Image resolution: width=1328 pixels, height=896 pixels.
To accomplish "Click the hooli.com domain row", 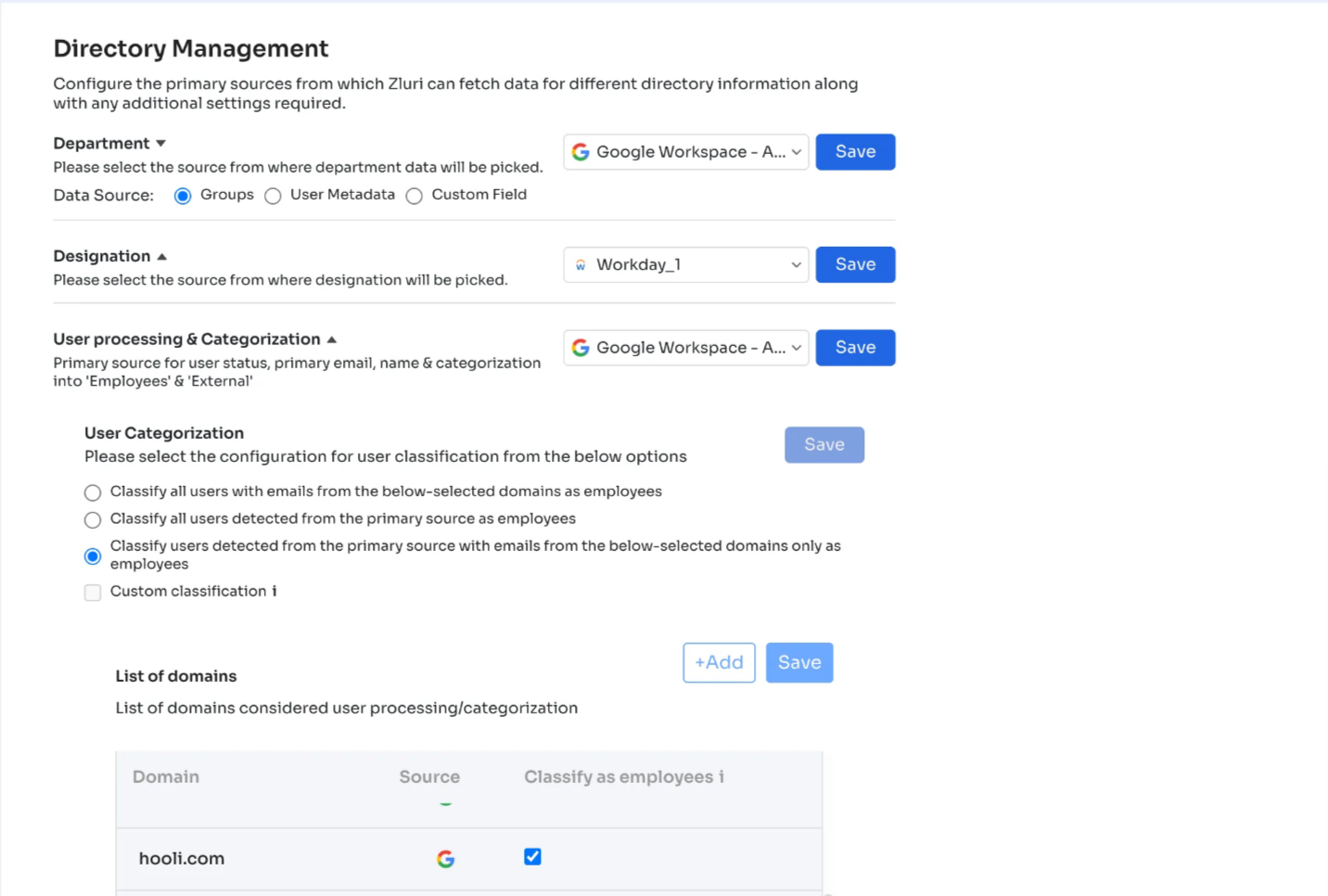I will pyautogui.click(x=182, y=858).
